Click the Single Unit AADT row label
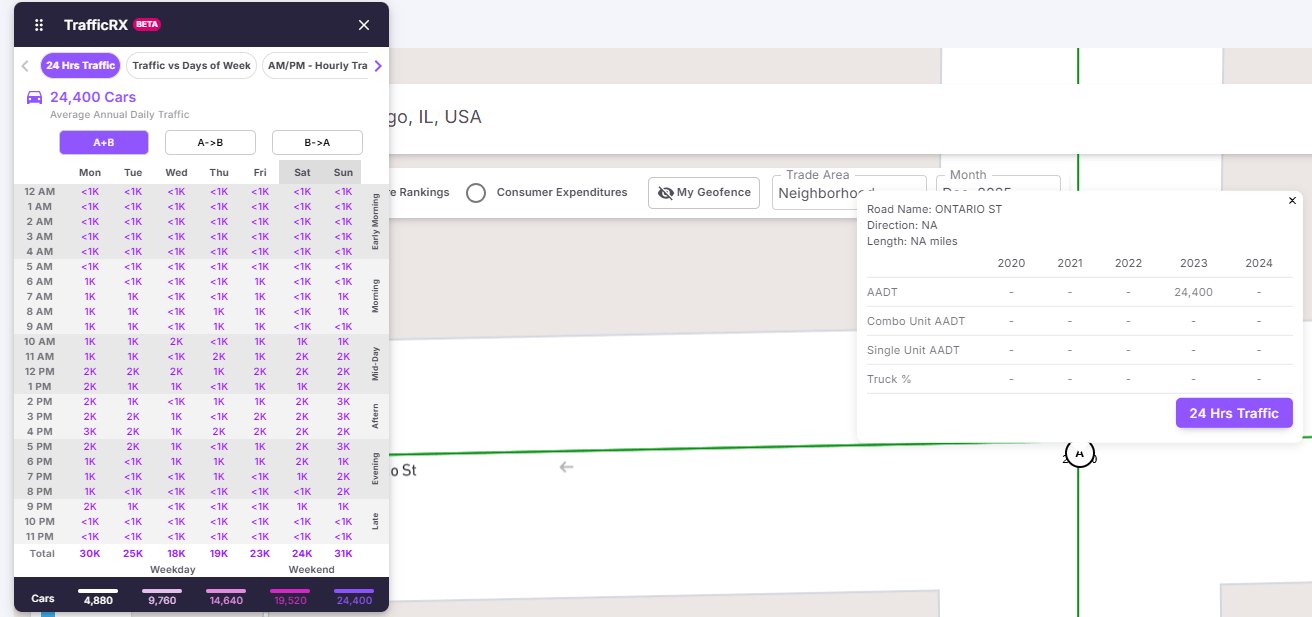1312x617 pixels. [913, 350]
